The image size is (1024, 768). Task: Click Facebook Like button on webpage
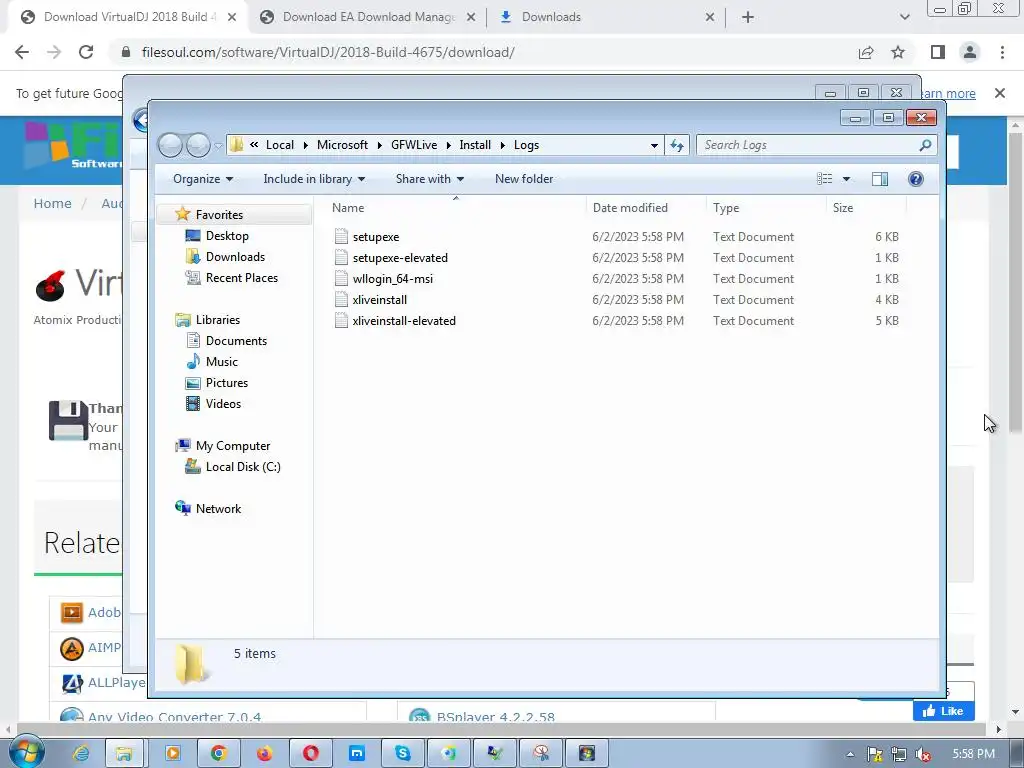pyautogui.click(x=943, y=711)
